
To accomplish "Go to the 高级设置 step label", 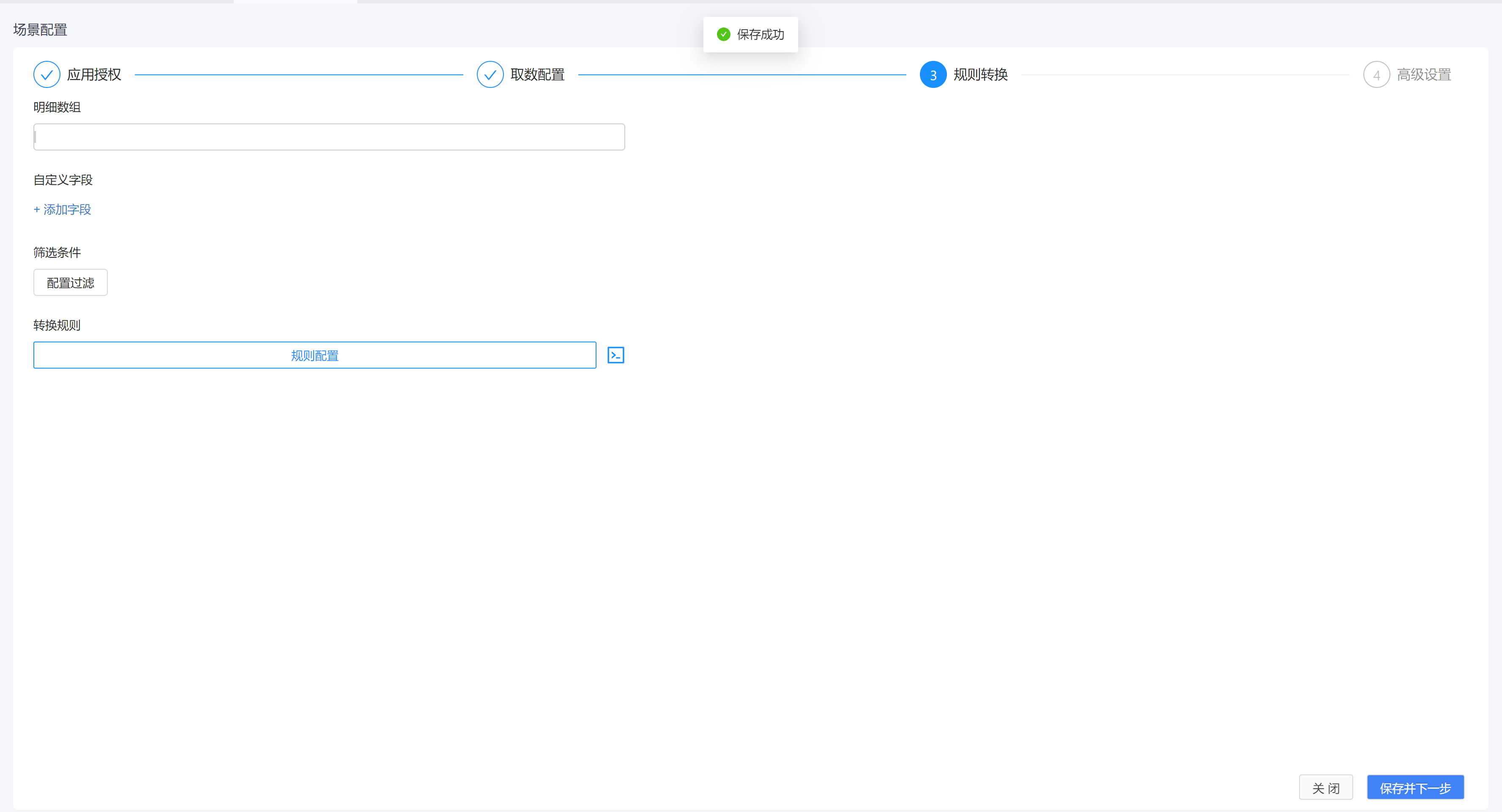I will click(1423, 75).
